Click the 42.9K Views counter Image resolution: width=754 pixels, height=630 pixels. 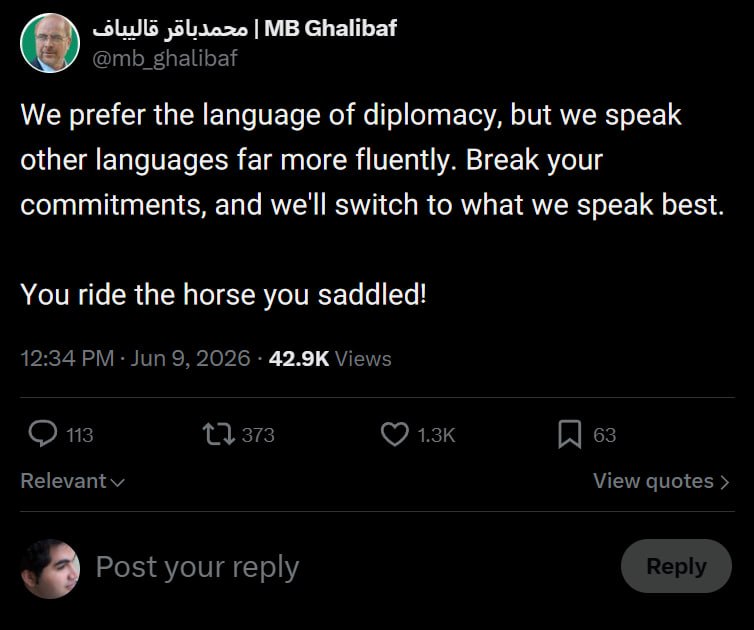coord(330,359)
